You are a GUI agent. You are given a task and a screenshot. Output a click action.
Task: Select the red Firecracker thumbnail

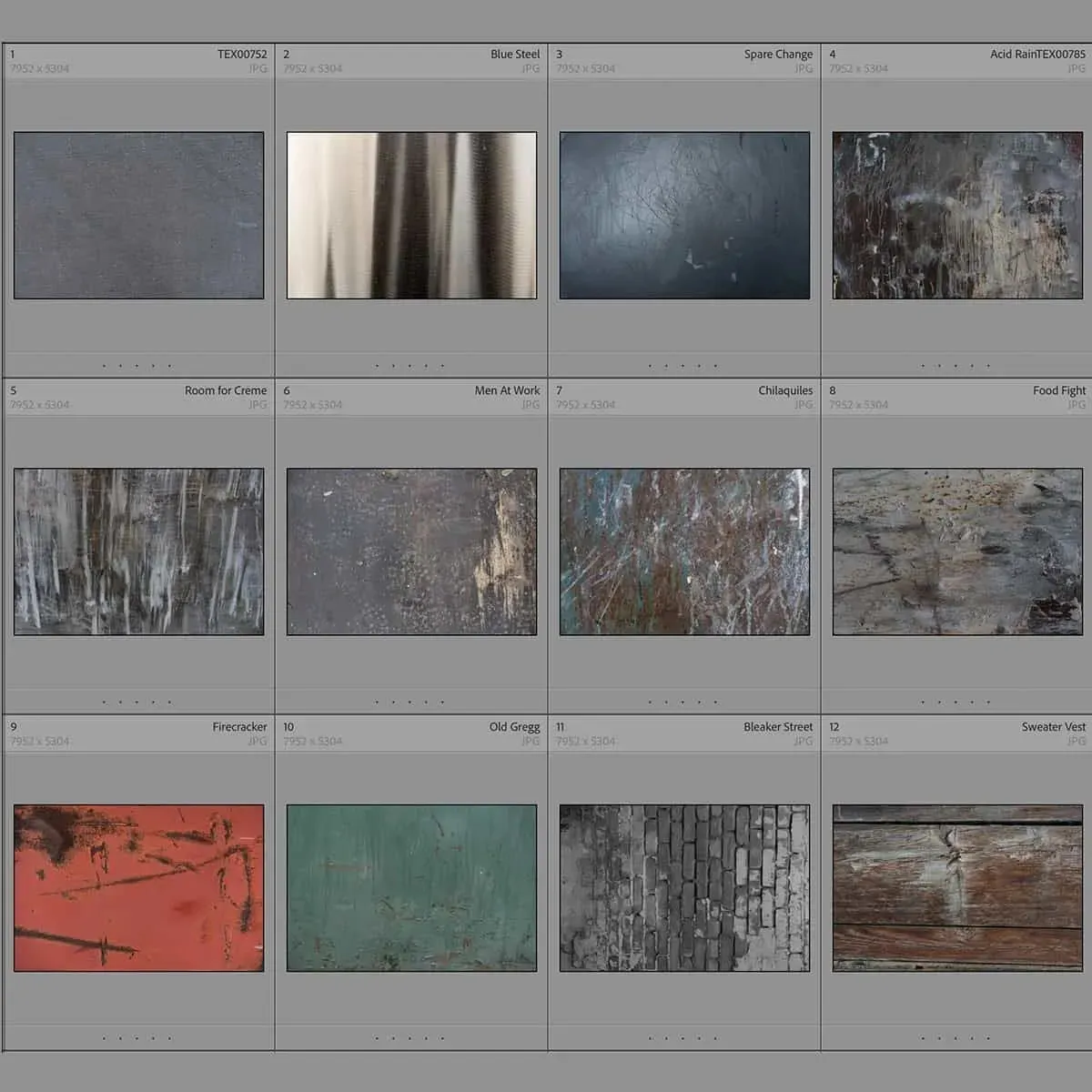click(138, 888)
